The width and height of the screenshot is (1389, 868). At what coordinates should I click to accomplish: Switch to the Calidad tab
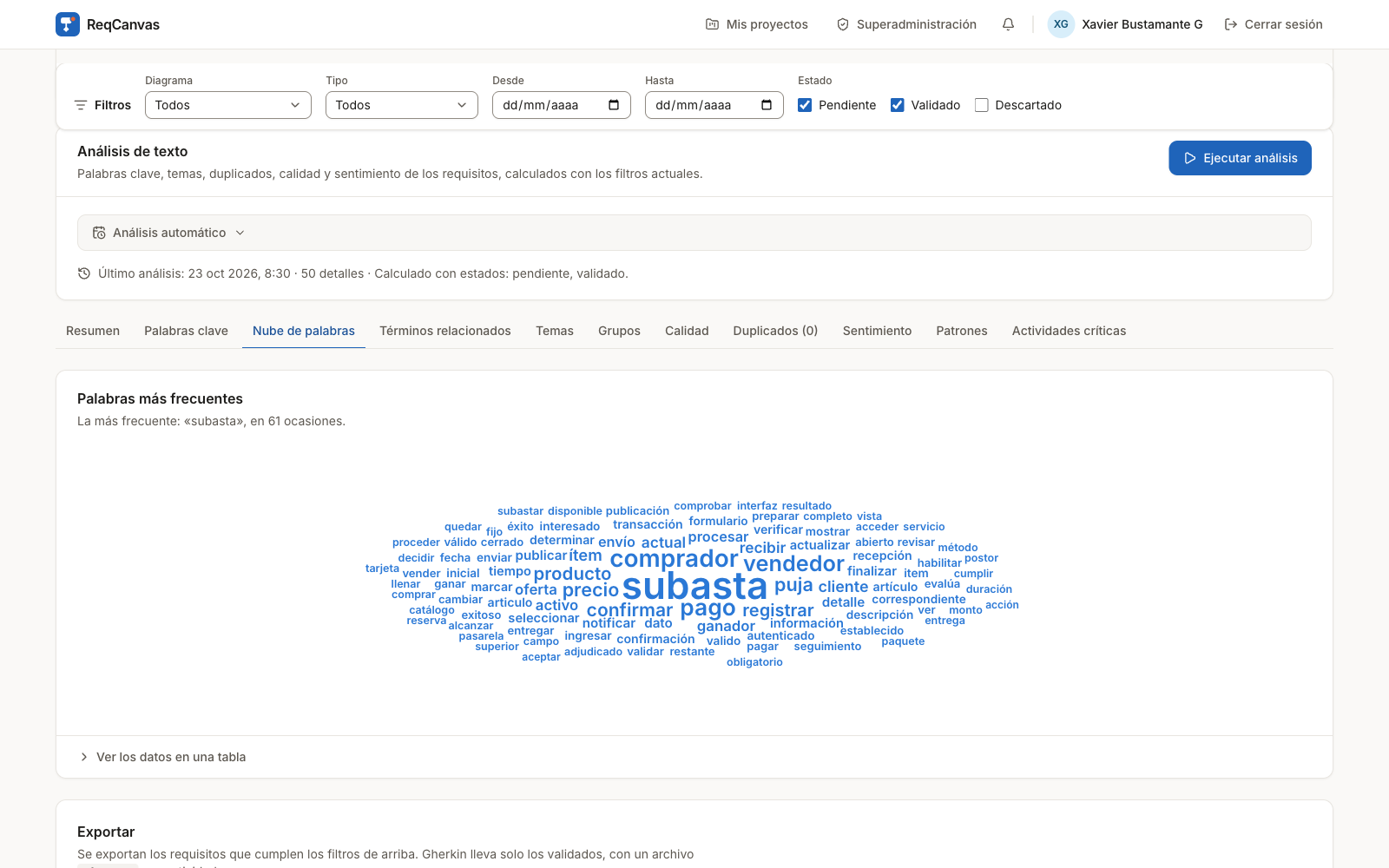687,331
